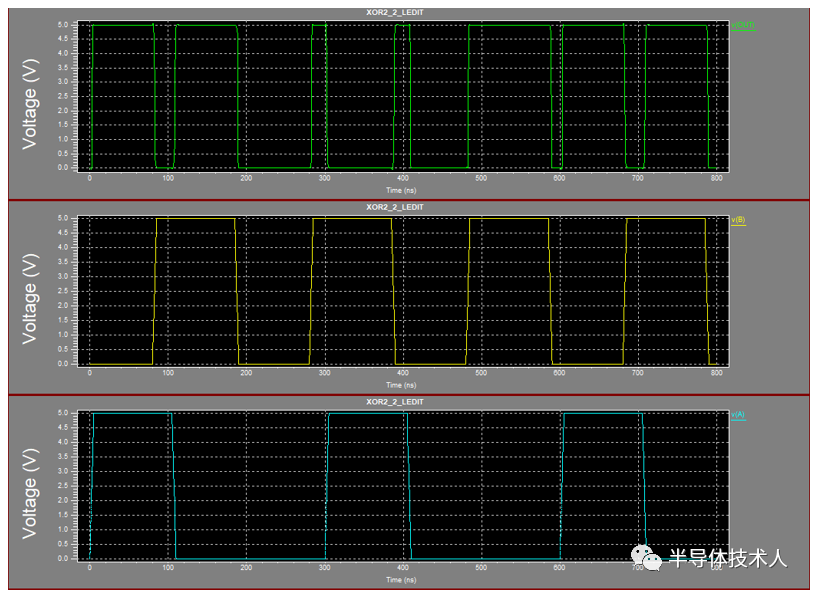
Task: Click the middle chart title XOR2_2_LEDIT
Action: 395,207
